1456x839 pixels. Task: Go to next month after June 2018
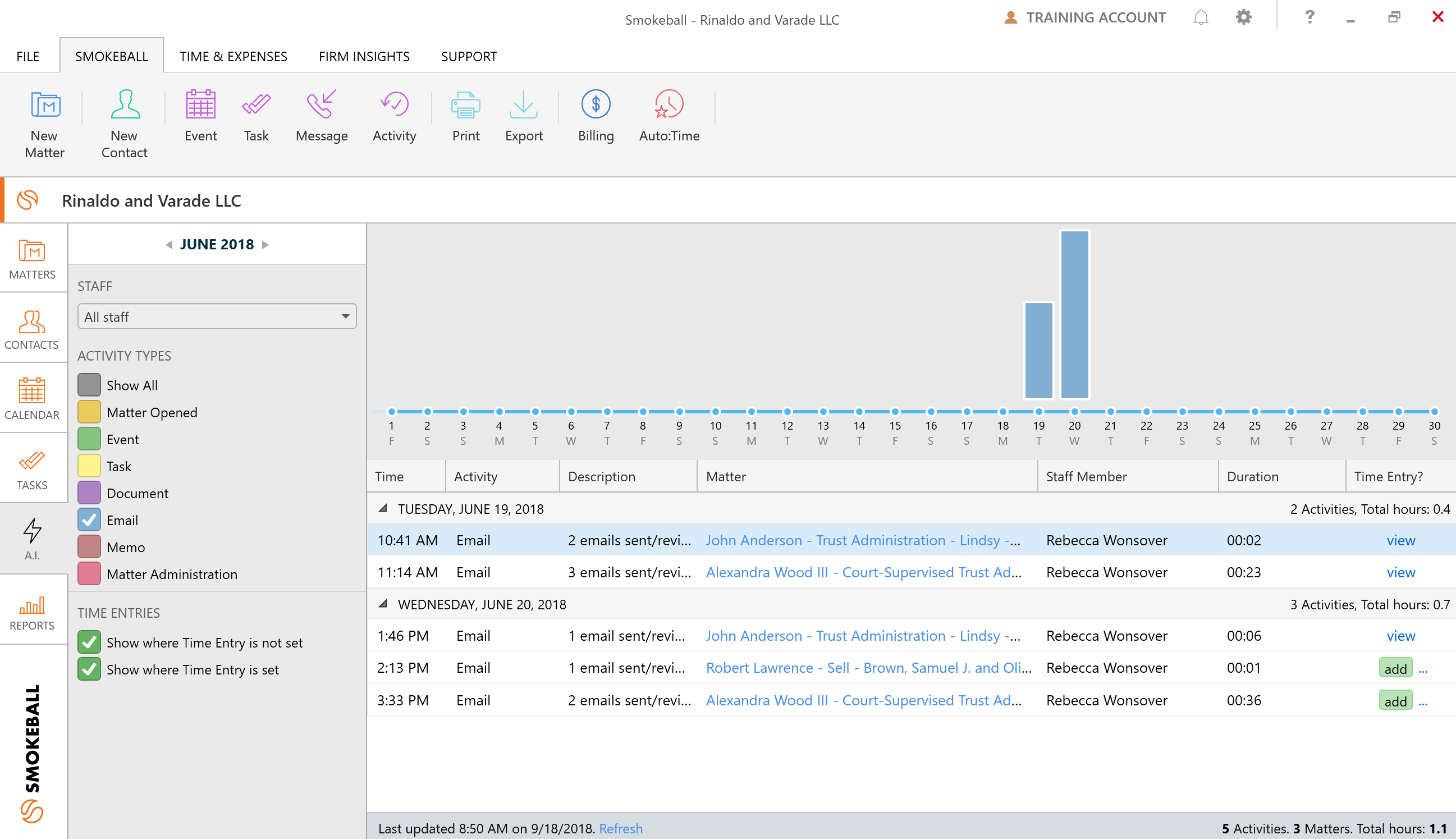click(265, 244)
